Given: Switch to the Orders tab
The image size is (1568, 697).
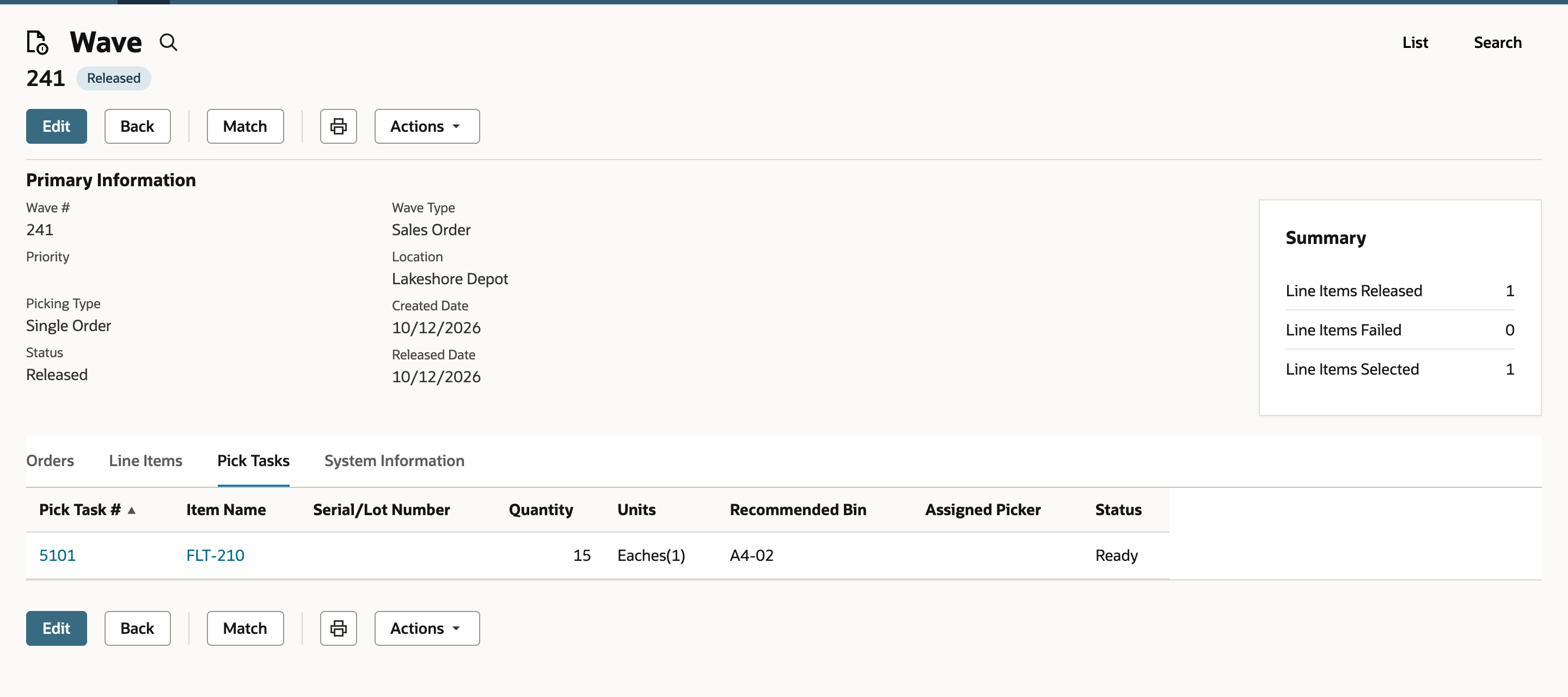Looking at the screenshot, I should [x=50, y=461].
